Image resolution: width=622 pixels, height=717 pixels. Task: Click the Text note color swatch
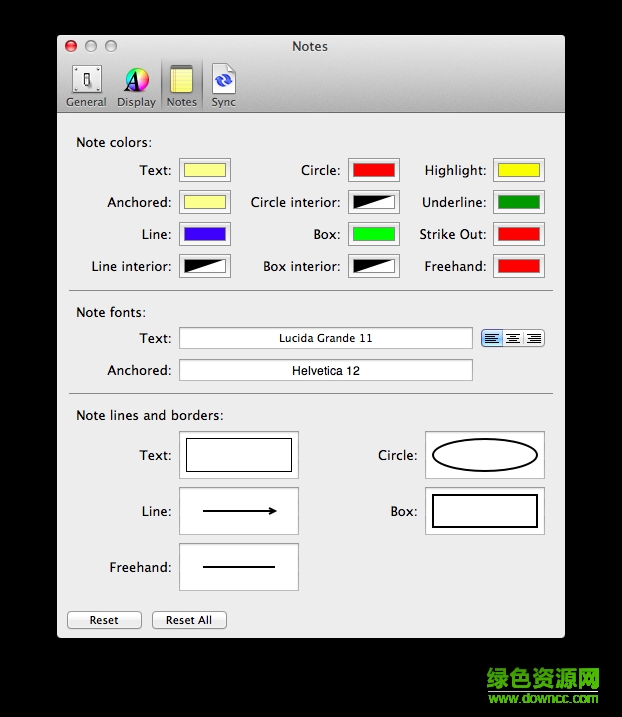click(x=205, y=170)
